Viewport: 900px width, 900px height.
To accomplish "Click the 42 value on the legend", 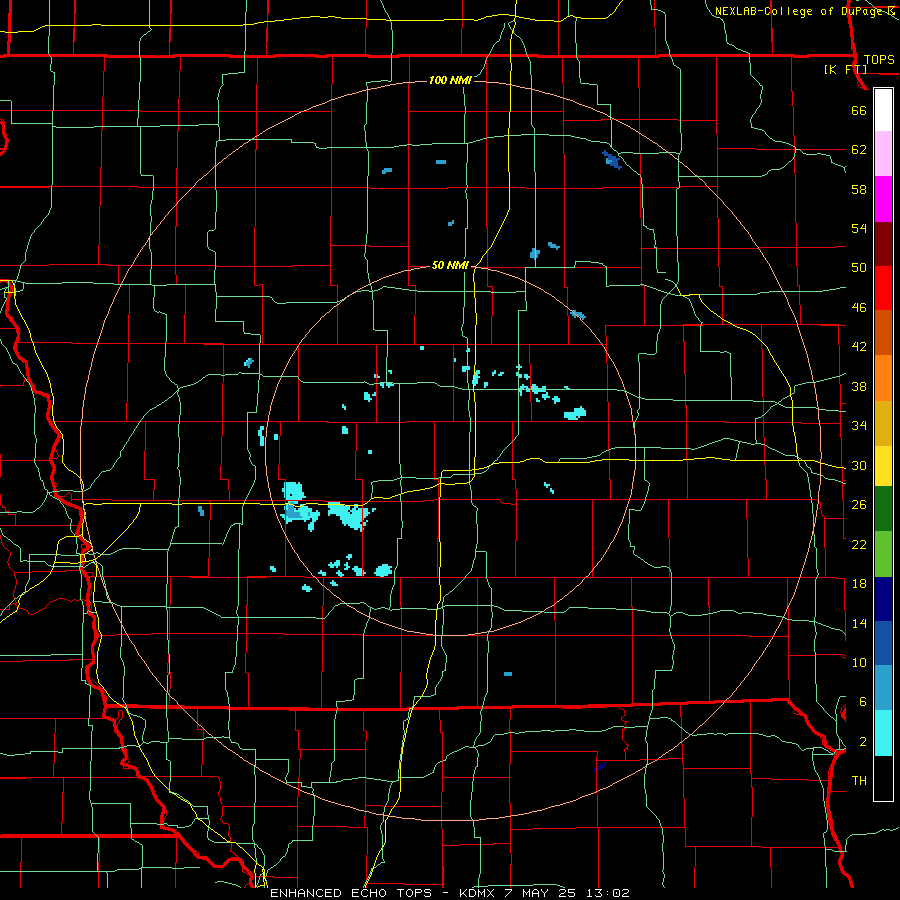I will pyautogui.click(x=859, y=347).
